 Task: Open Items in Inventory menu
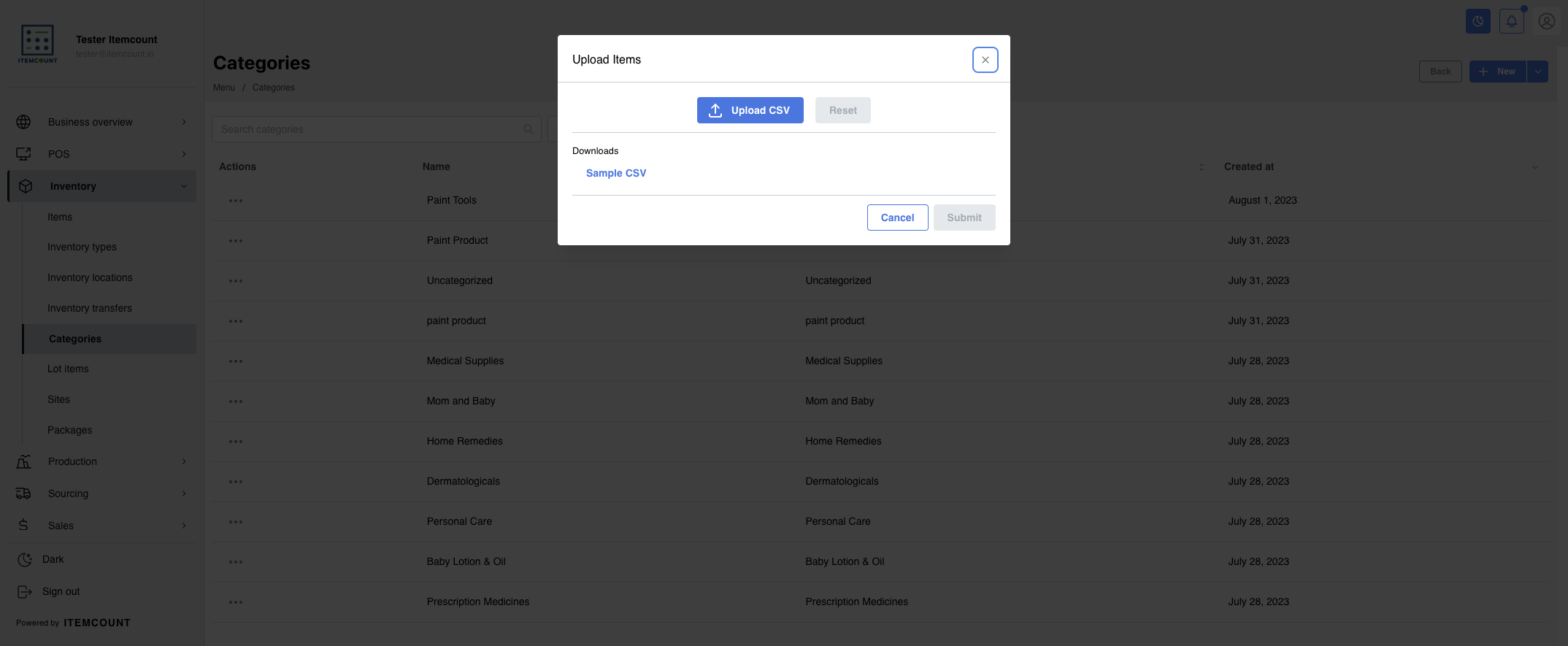(60, 217)
